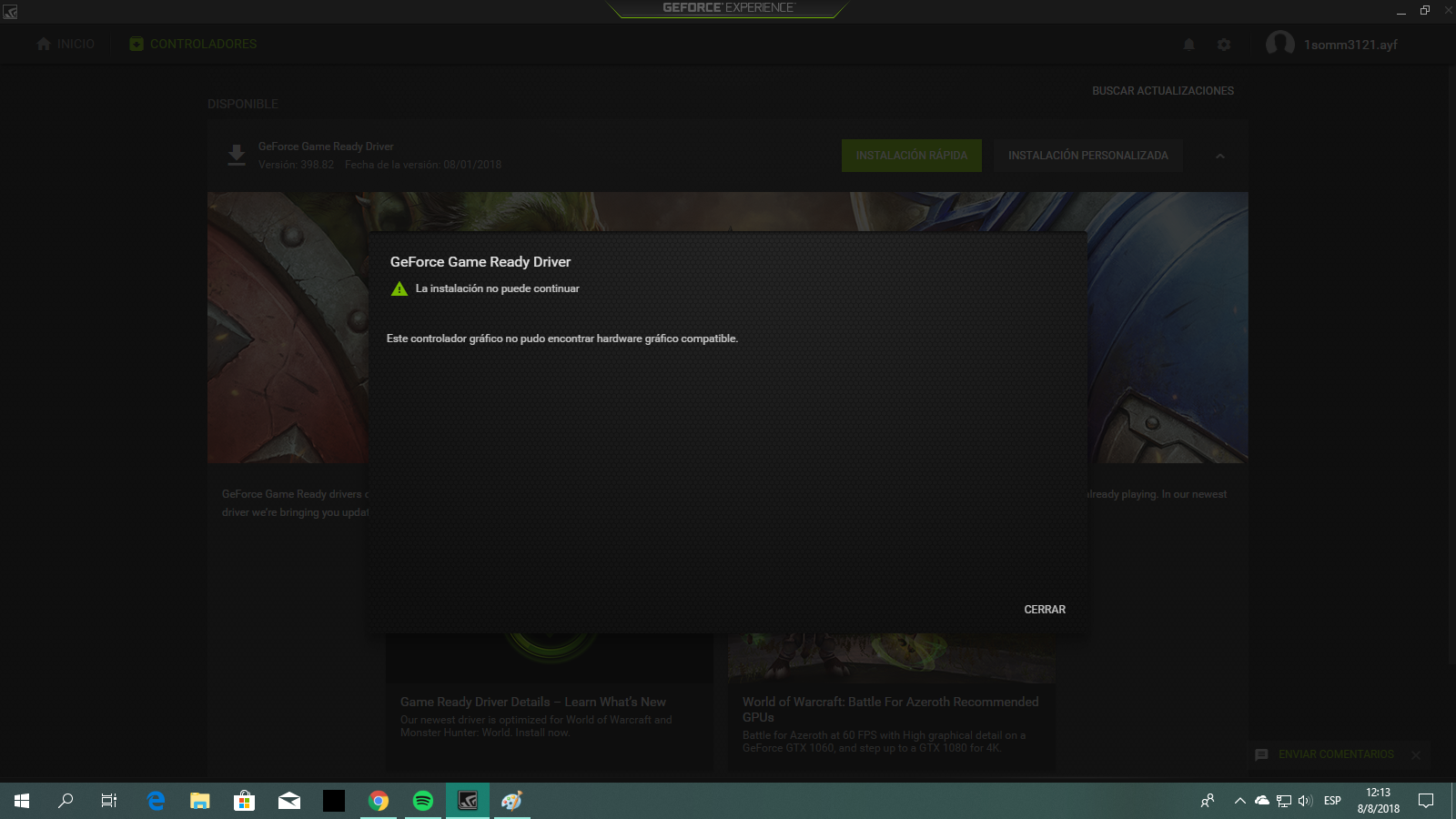The image size is (1456, 819).
Task: Restore down the GeForce Experience window
Action: pos(1425,11)
